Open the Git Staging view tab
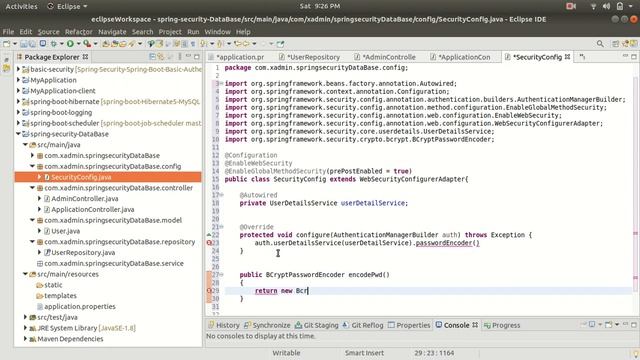This screenshot has height=360, width=640. (x=317, y=325)
